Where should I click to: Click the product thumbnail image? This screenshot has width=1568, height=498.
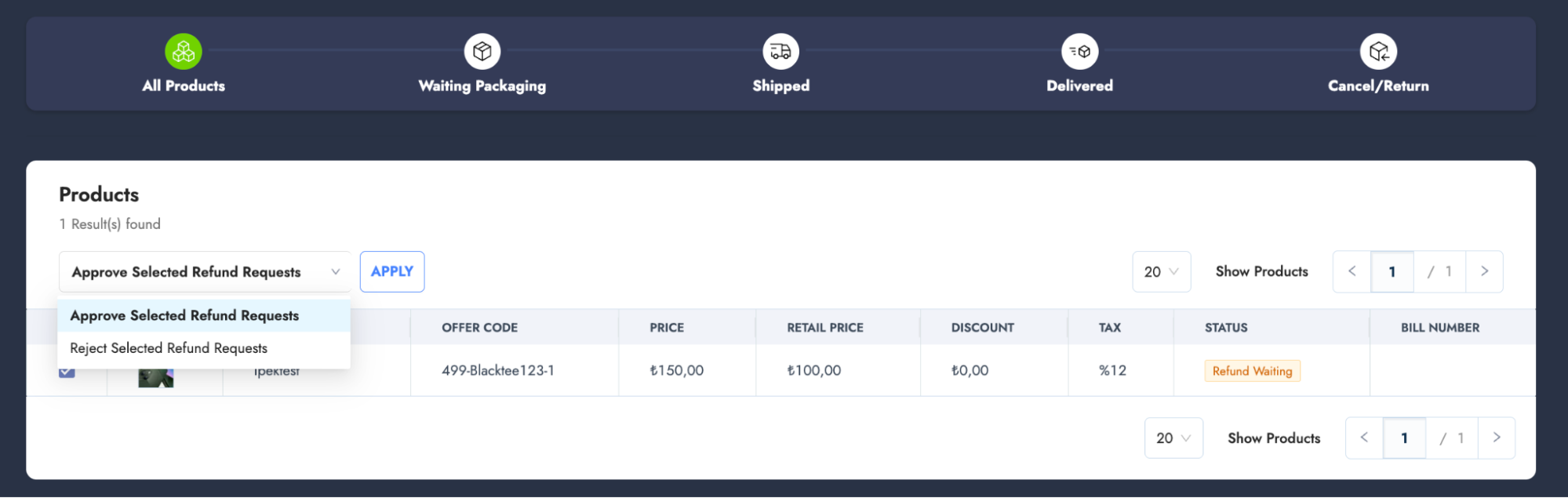point(155,378)
